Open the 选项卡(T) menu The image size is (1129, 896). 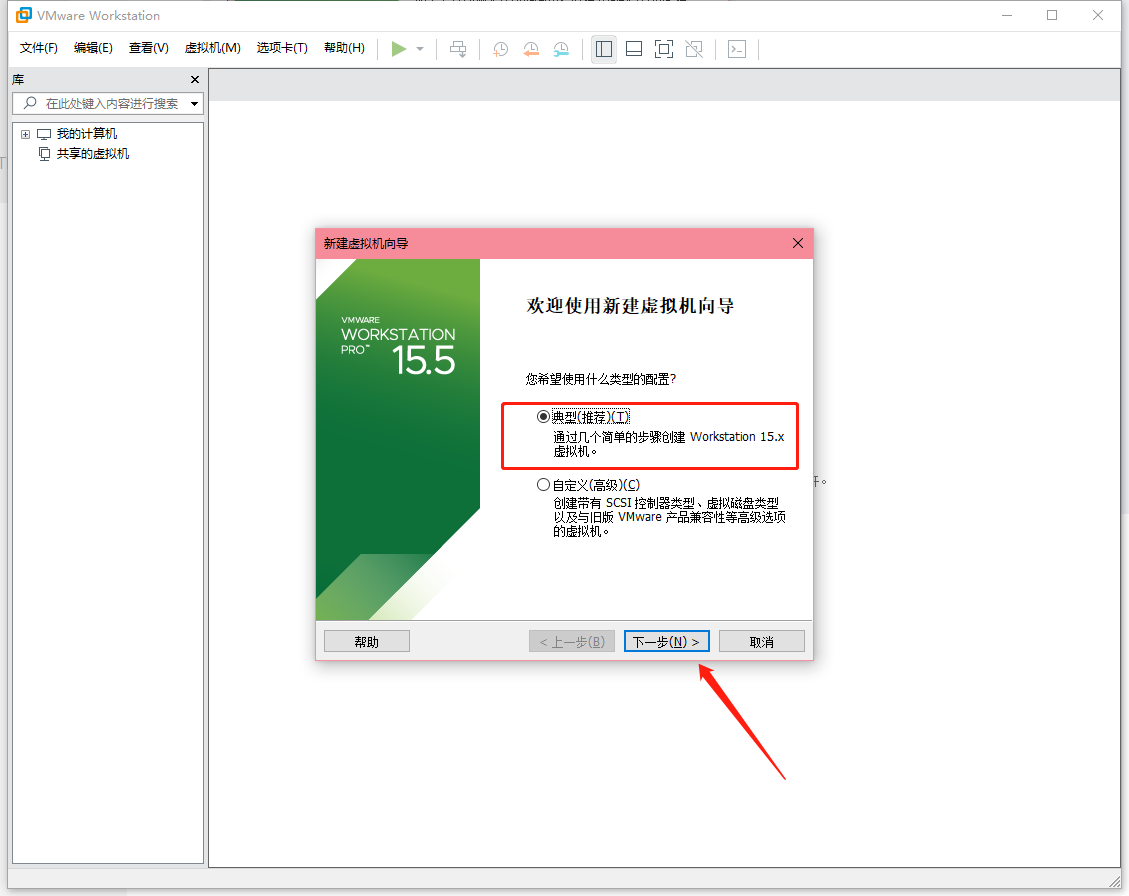(x=282, y=48)
